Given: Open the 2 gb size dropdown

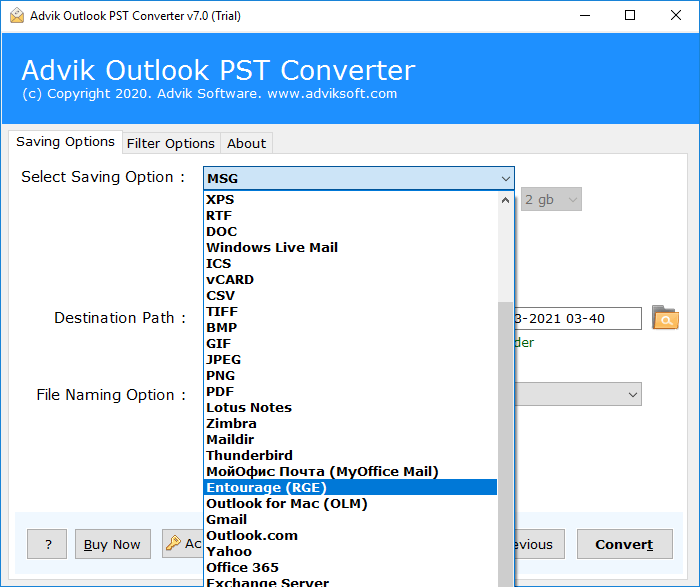Looking at the screenshot, I should [551, 199].
